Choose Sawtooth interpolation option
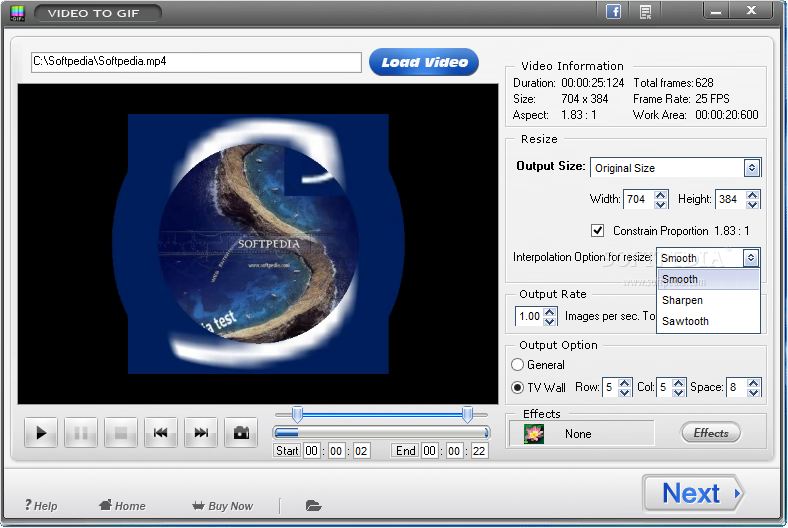The height and width of the screenshot is (528, 788). click(708, 321)
